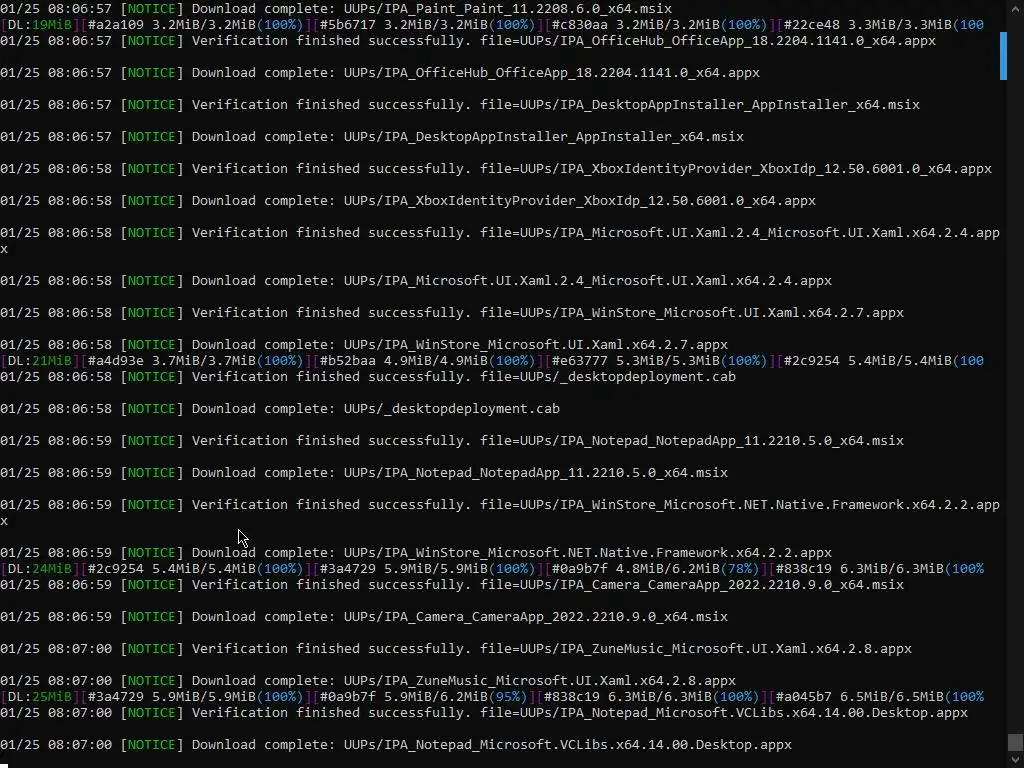
Task: Click the Verification finished line for Camera_CameraApp
Action: point(452,585)
